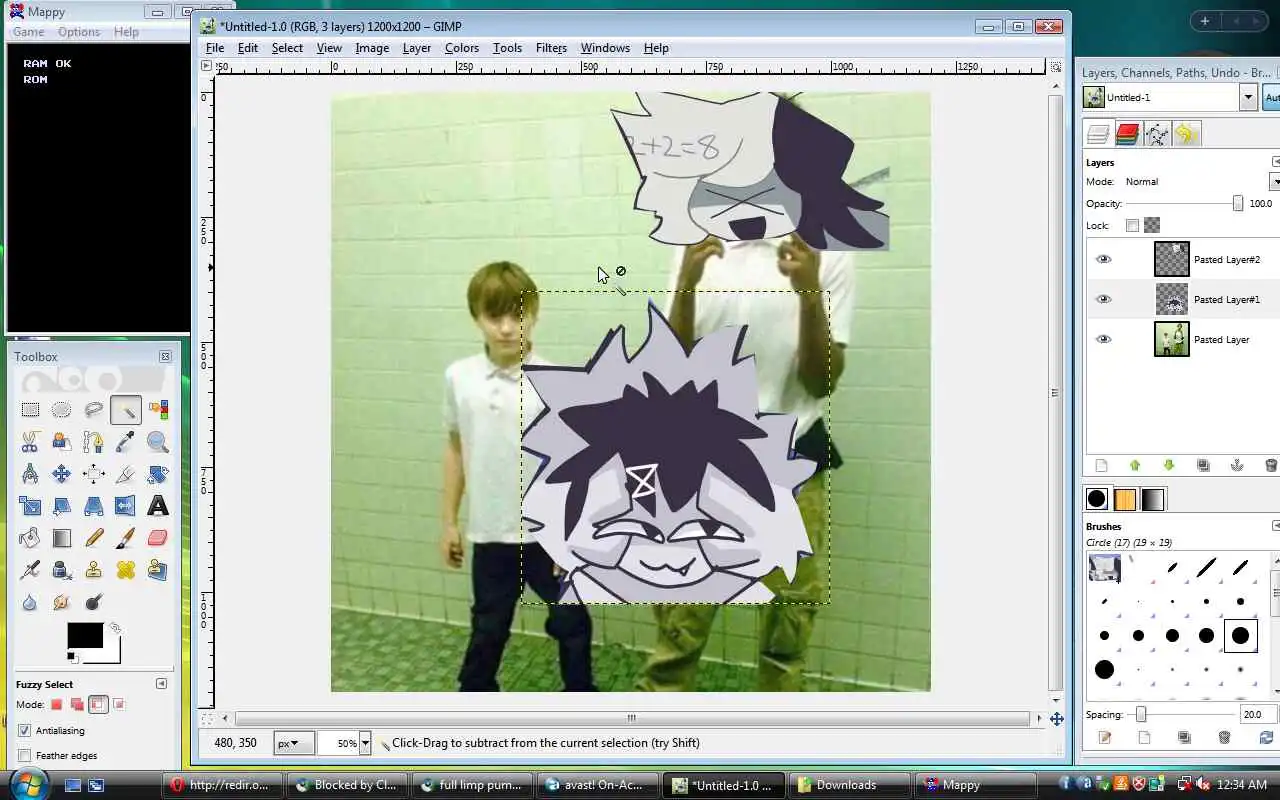
Task: Select the Smudge tool
Action: (62, 602)
